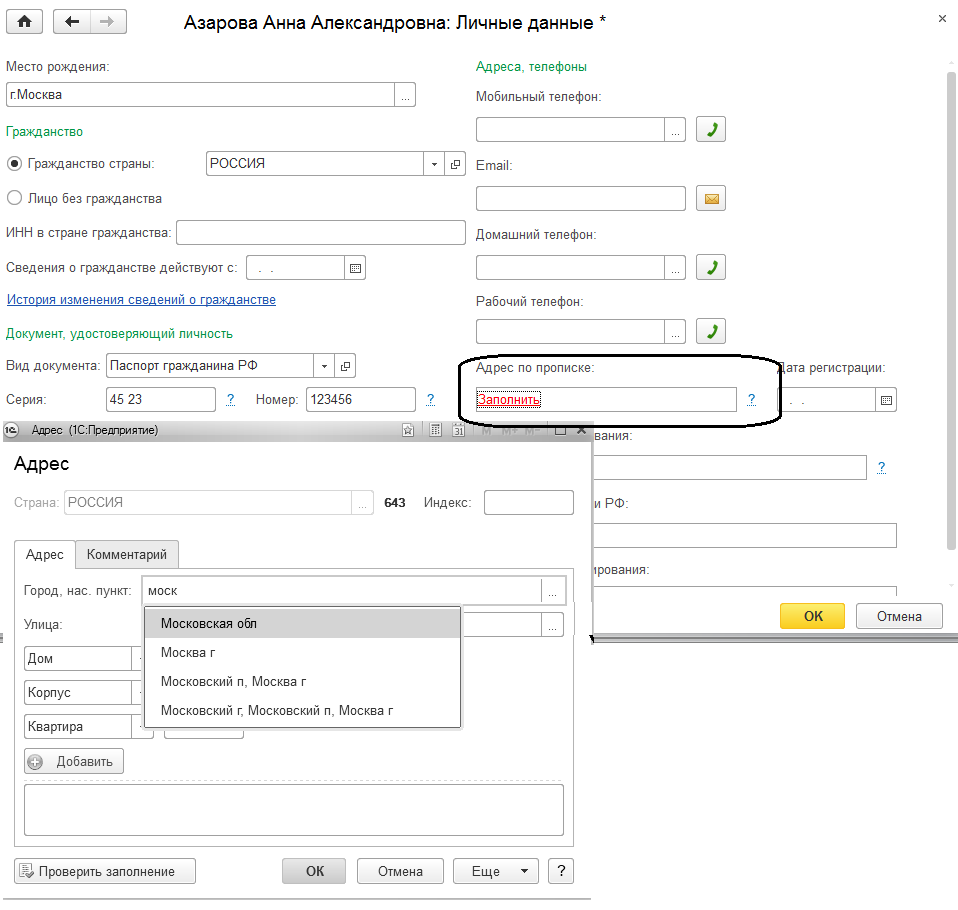Add to favorites star in Адрес window
958x910 pixels.
pyautogui.click(x=408, y=431)
